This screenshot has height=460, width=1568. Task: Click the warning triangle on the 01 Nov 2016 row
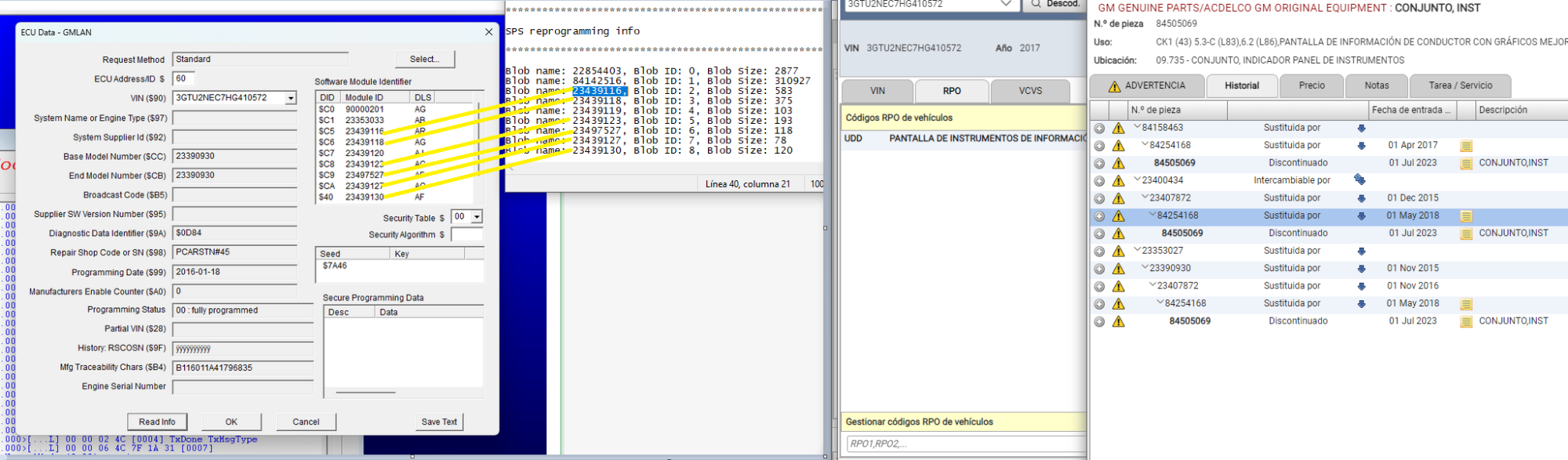1118,286
